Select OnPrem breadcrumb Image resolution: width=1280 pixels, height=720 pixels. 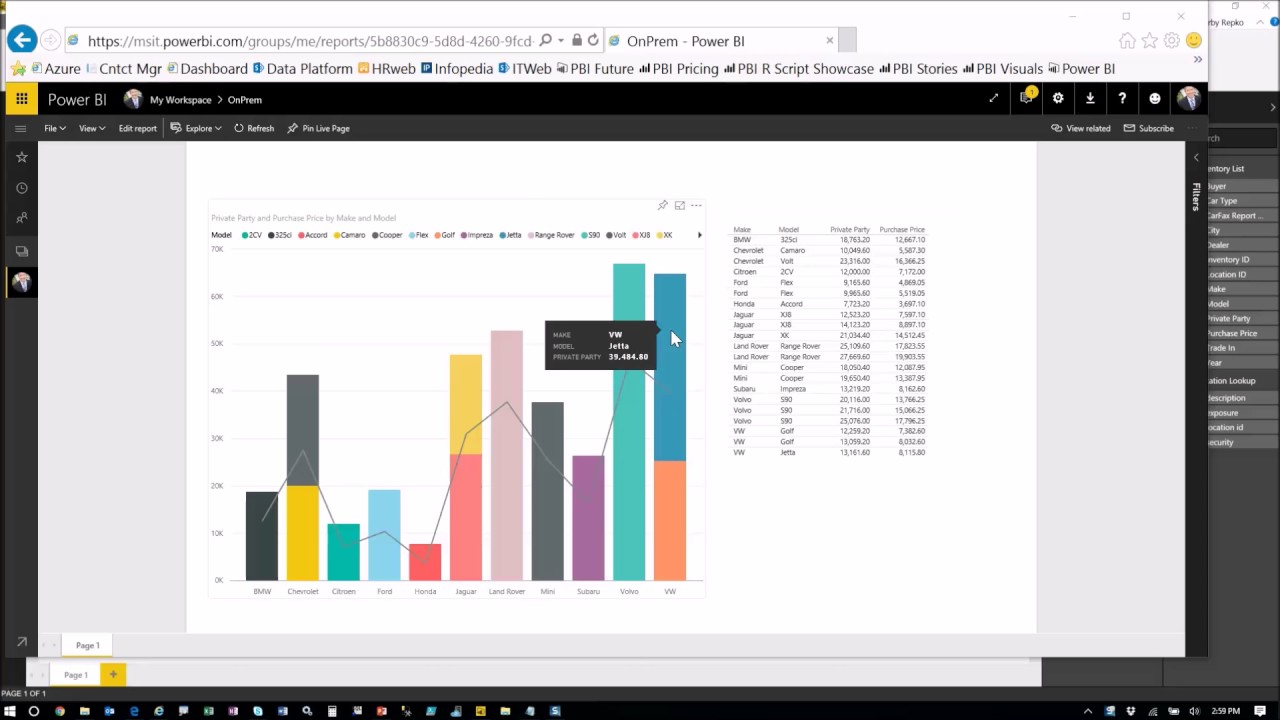click(244, 100)
